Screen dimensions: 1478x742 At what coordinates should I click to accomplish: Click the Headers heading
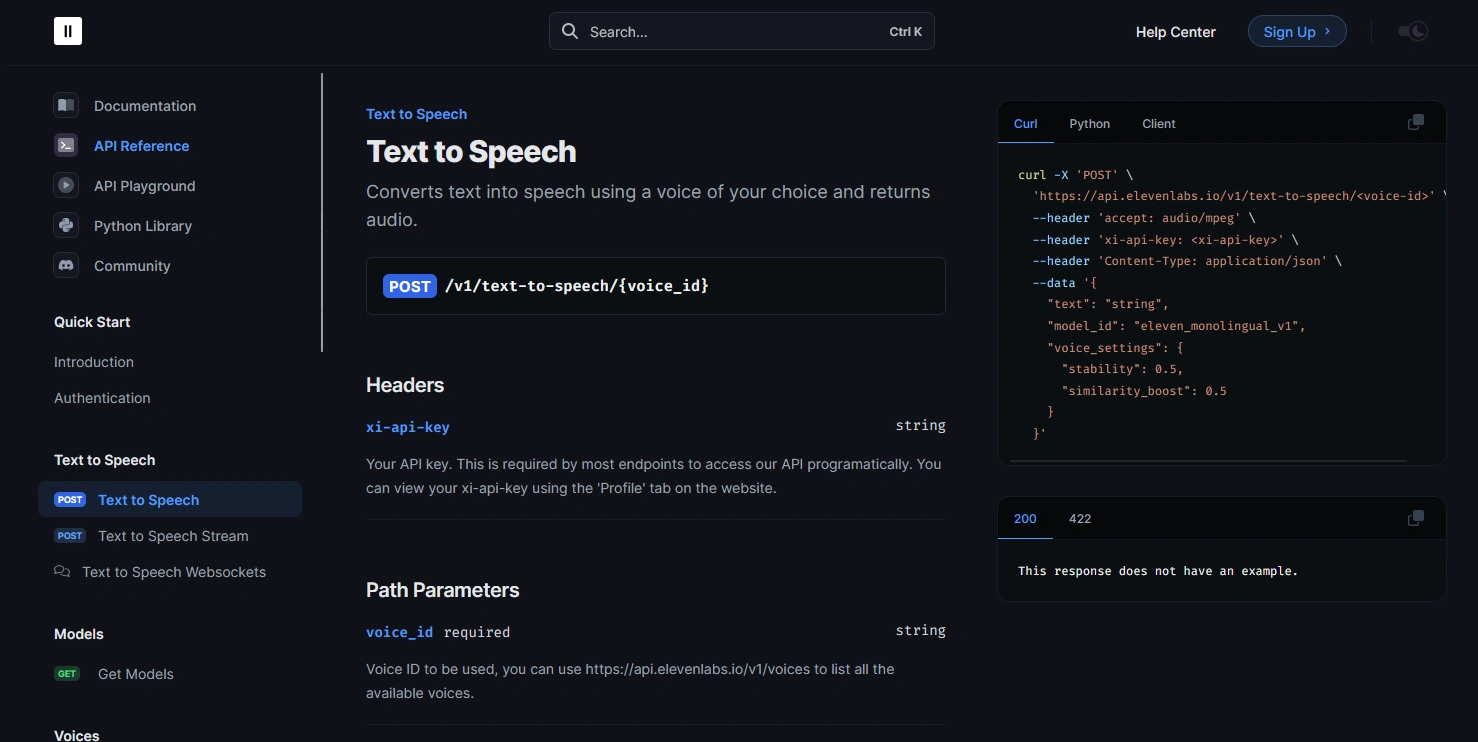pyautogui.click(x=405, y=385)
